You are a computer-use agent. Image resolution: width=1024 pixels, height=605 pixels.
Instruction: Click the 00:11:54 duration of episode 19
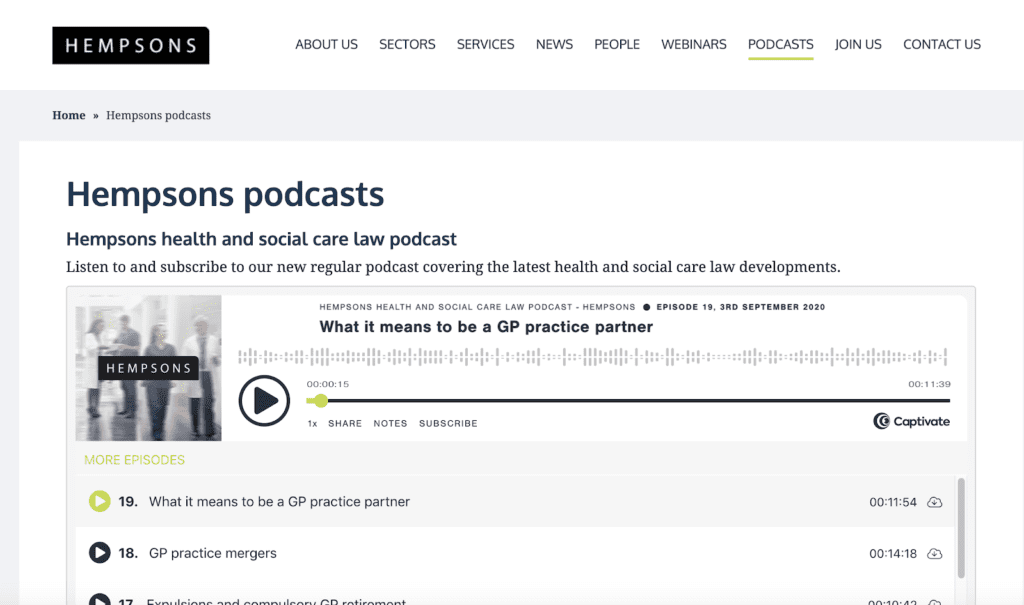tap(893, 502)
